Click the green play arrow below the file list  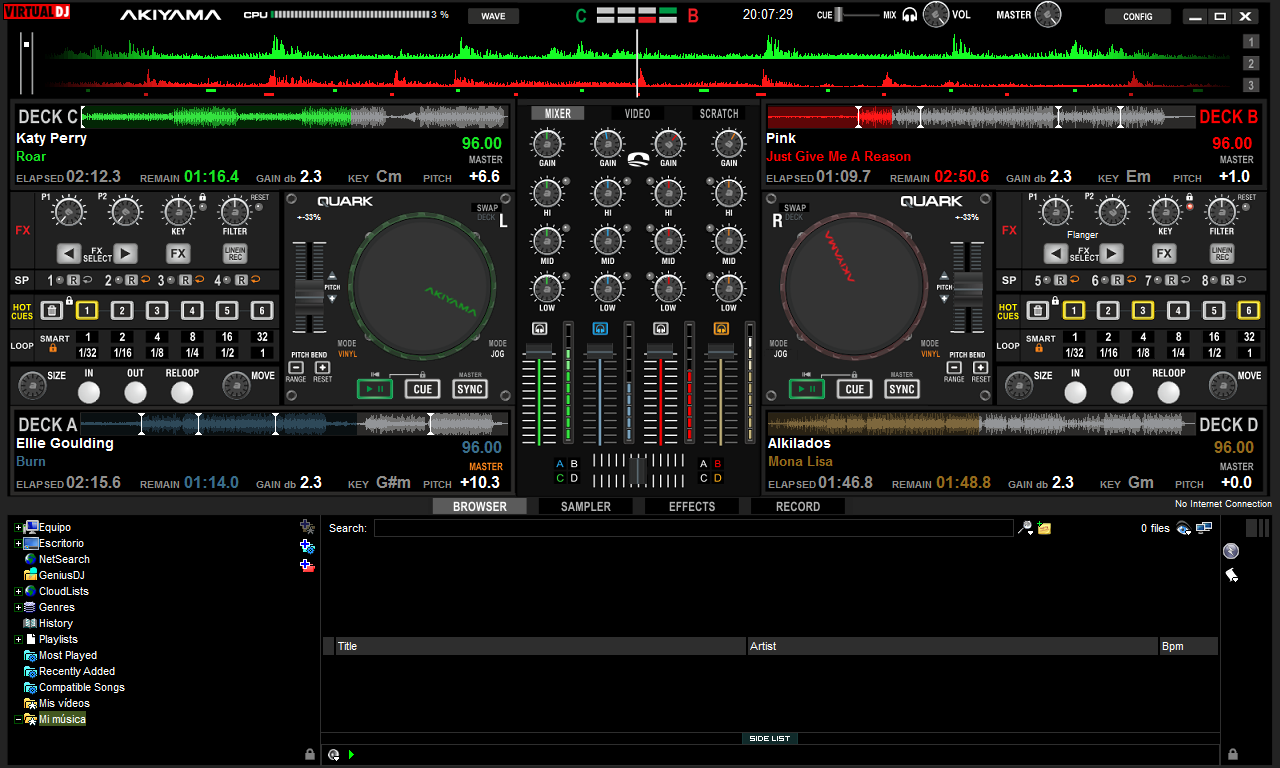point(352,754)
